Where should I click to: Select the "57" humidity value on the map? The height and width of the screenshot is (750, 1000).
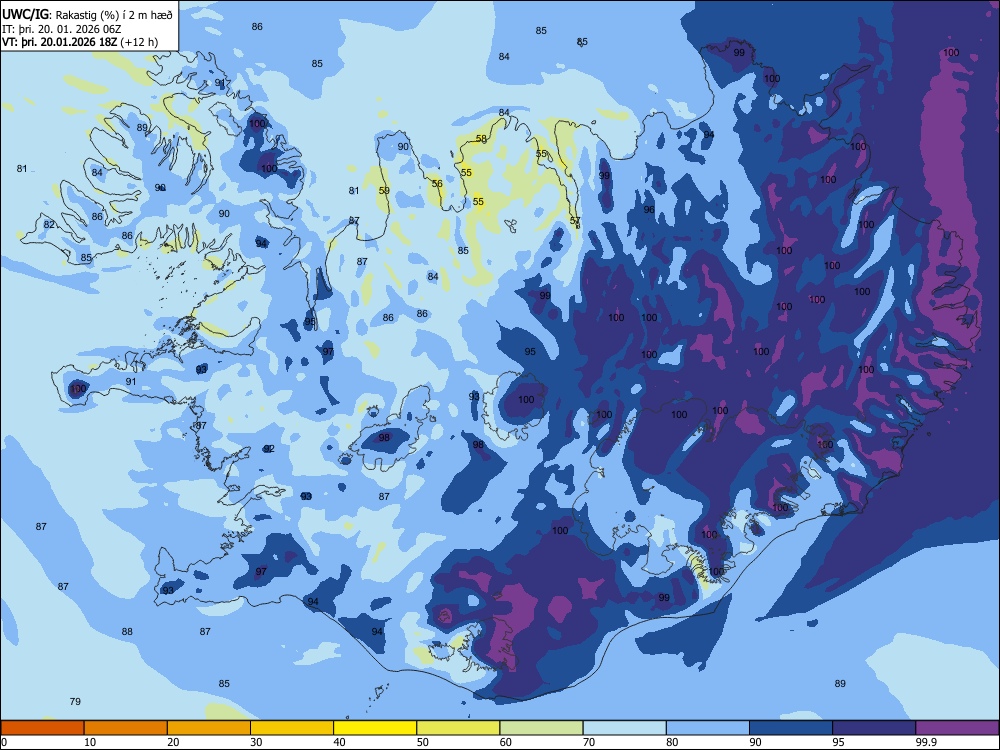pos(575,221)
